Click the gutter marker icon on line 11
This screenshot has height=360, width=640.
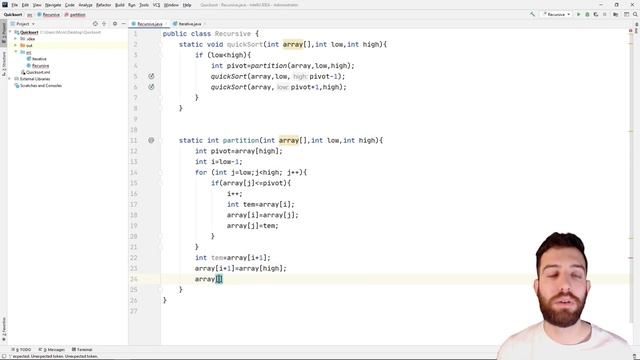151,140
